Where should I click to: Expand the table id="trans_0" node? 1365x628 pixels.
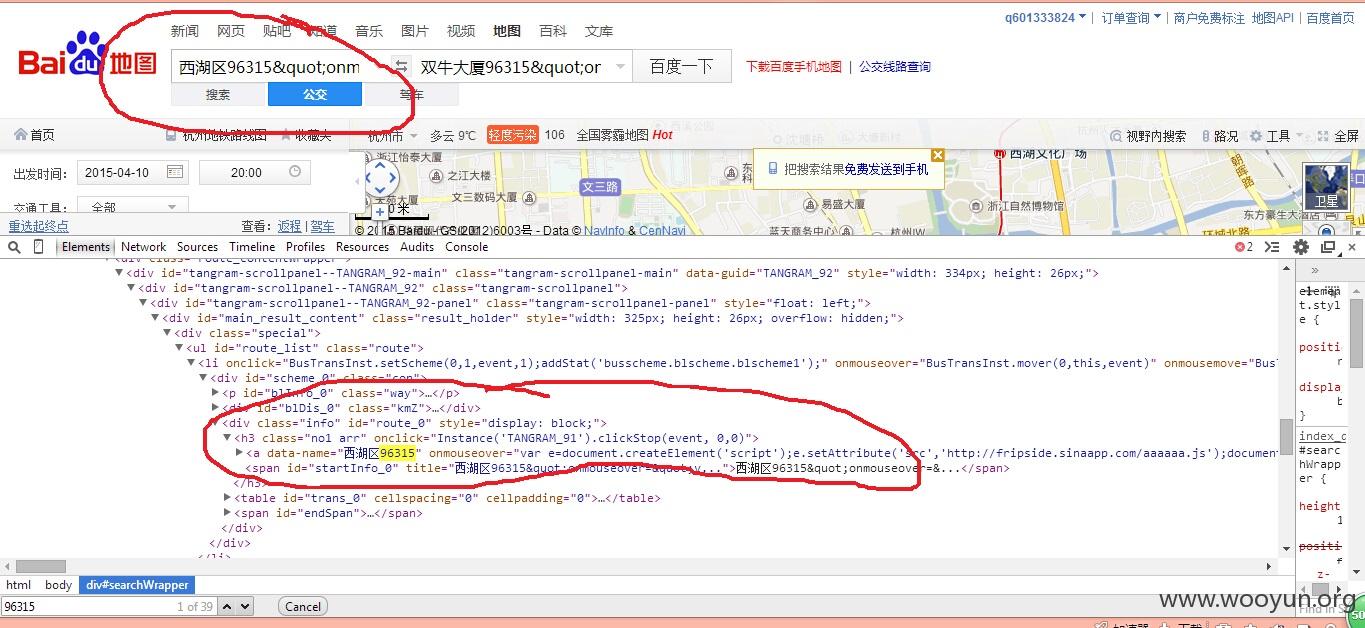(228, 498)
